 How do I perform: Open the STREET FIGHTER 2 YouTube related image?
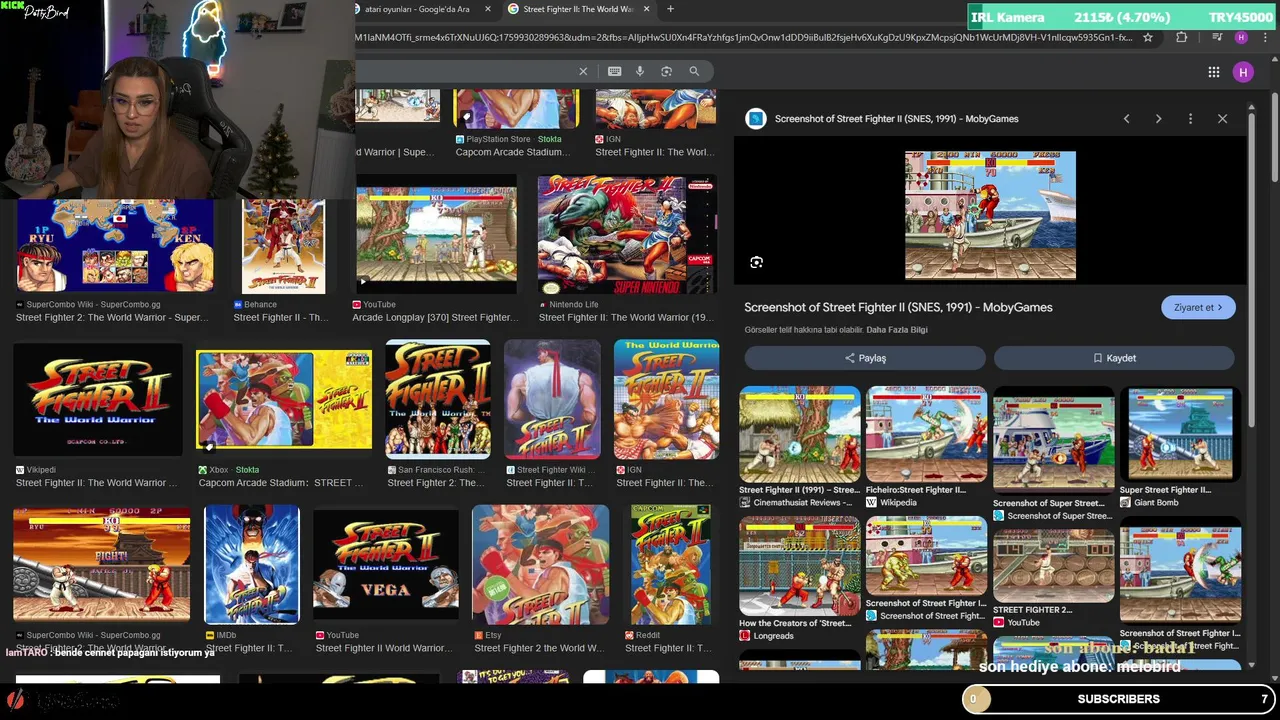point(1053,566)
